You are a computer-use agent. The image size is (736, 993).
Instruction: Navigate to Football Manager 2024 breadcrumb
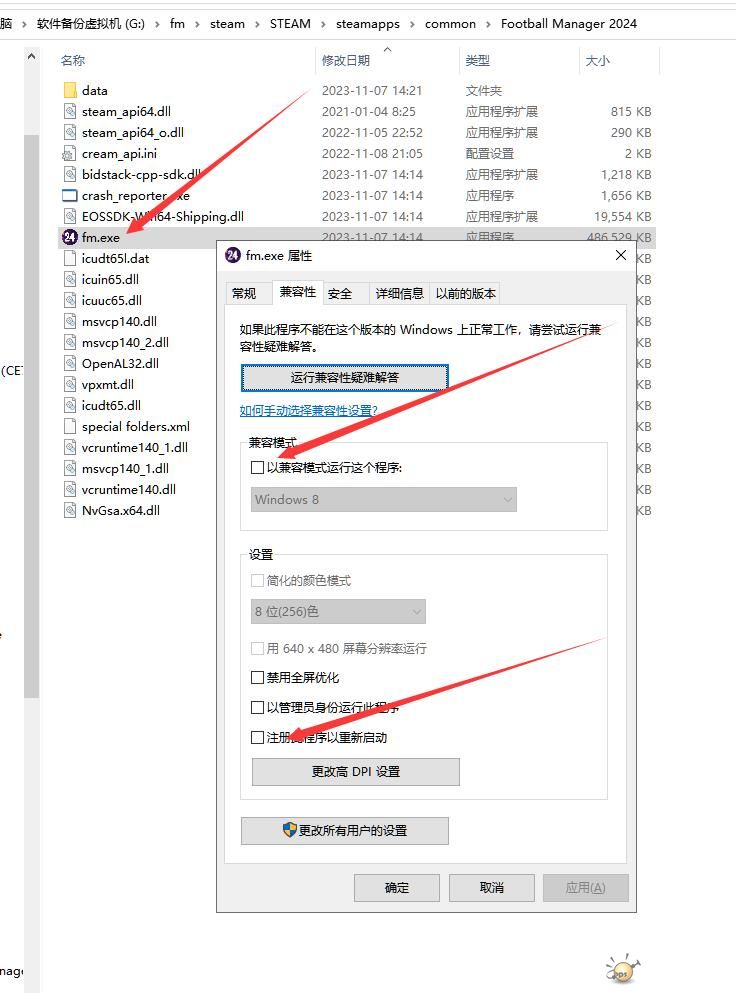(569, 24)
